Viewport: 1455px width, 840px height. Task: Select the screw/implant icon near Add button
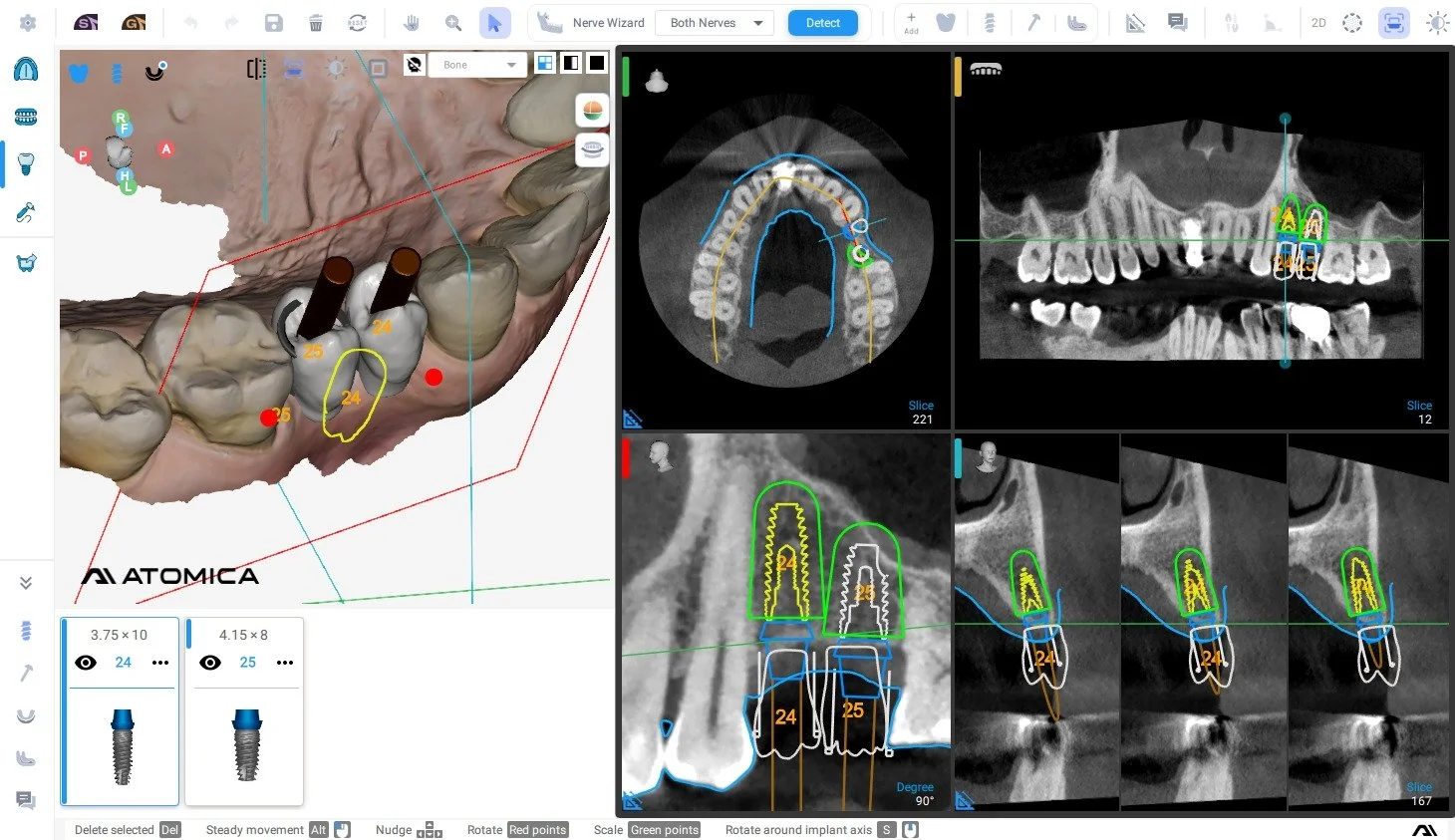tap(990, 22)
